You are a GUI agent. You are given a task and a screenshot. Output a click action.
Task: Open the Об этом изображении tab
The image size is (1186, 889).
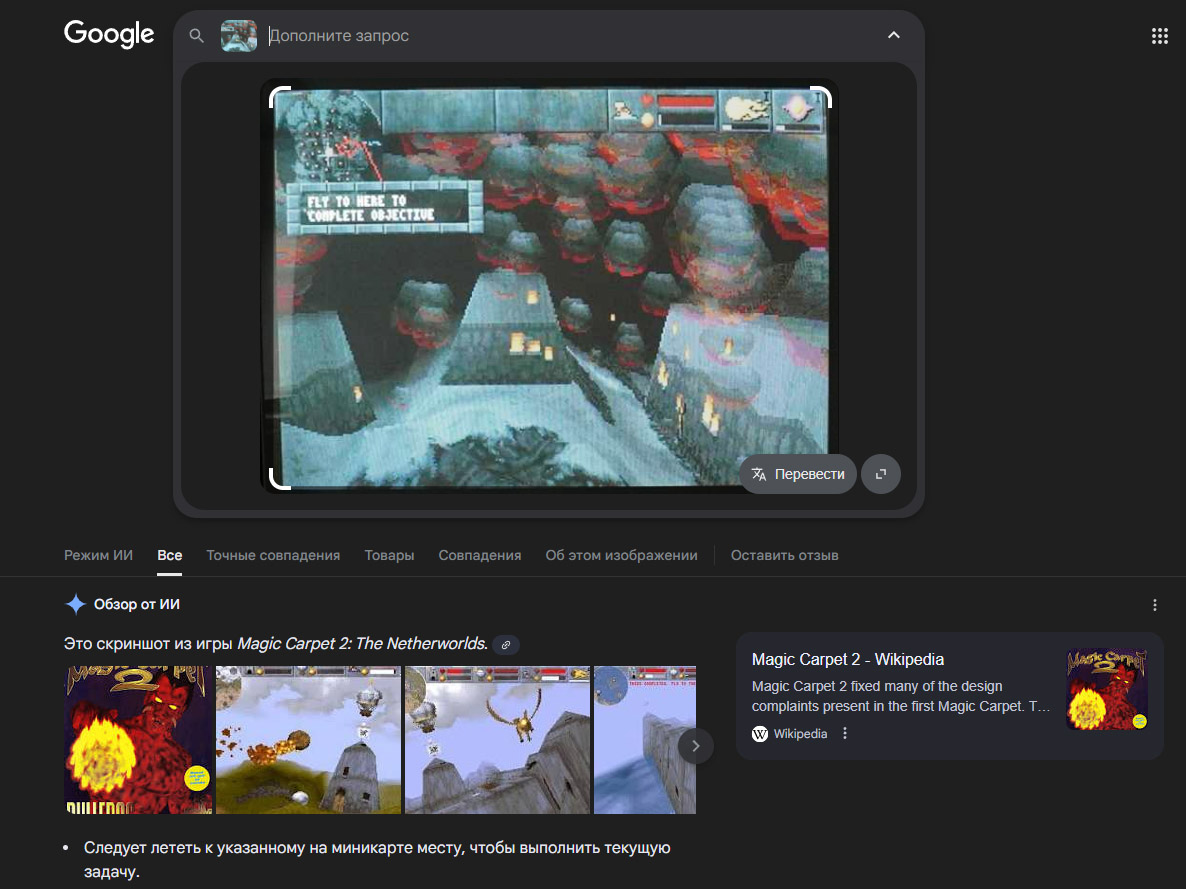[621, 555]
